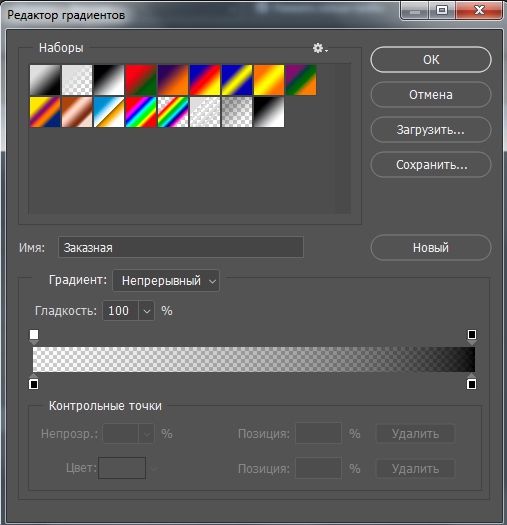Select the blue-red-yellow gradient preset
The image size is (507, 525).
(205, 80)
